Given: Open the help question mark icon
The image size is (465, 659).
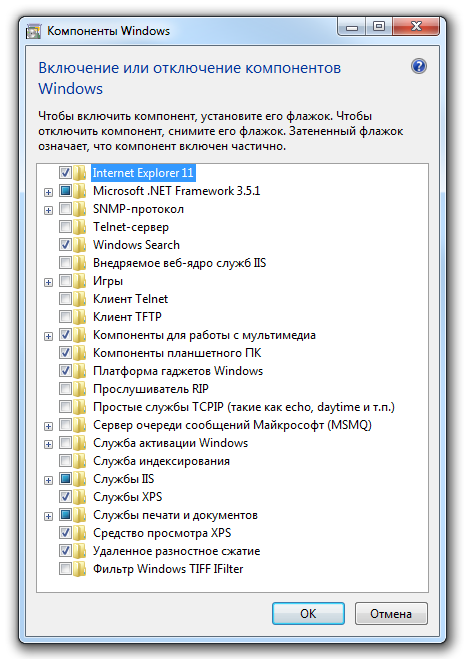Looking at the screenshot, I should 419,66.
